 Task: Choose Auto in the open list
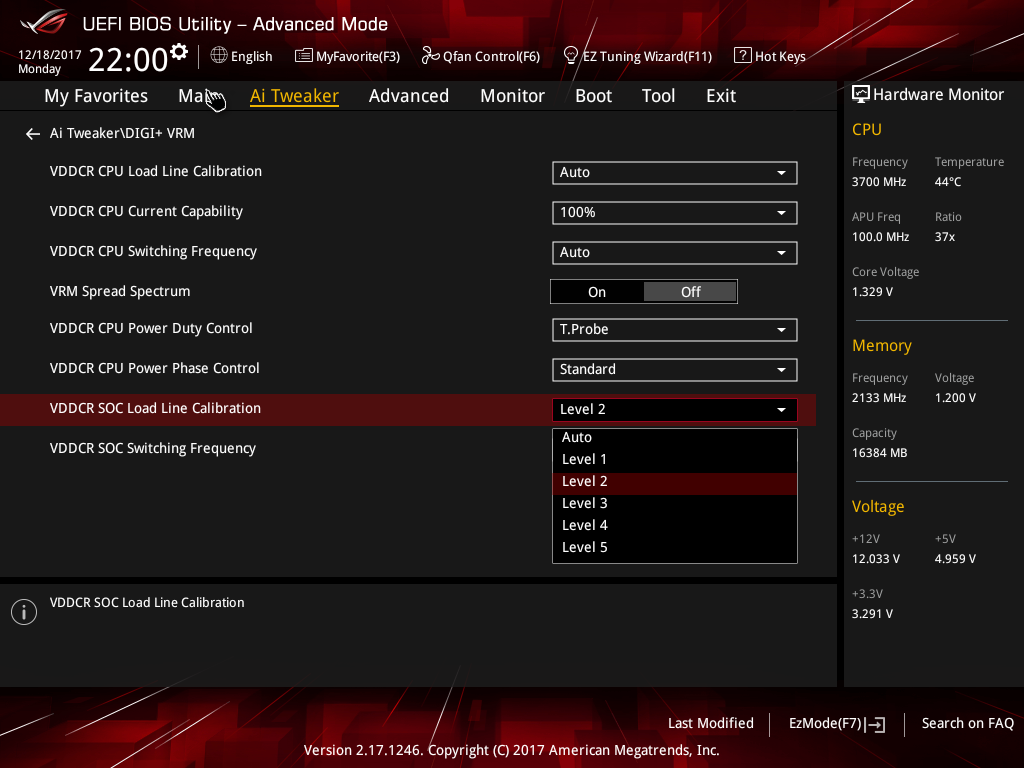(675, 438)
